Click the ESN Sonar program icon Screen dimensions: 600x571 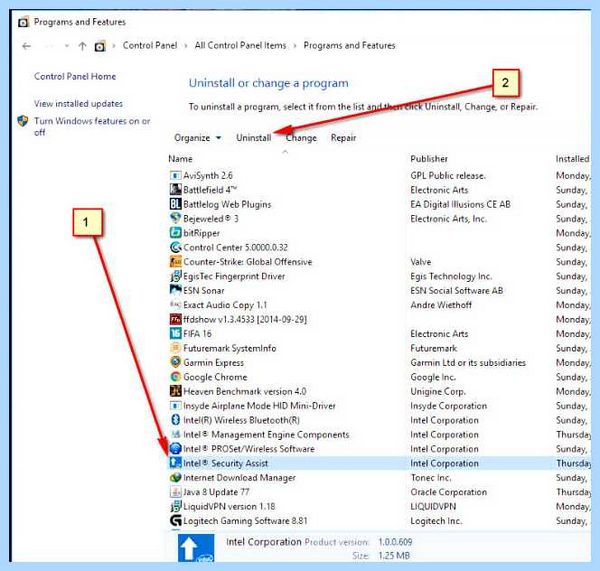click(175, 290)
